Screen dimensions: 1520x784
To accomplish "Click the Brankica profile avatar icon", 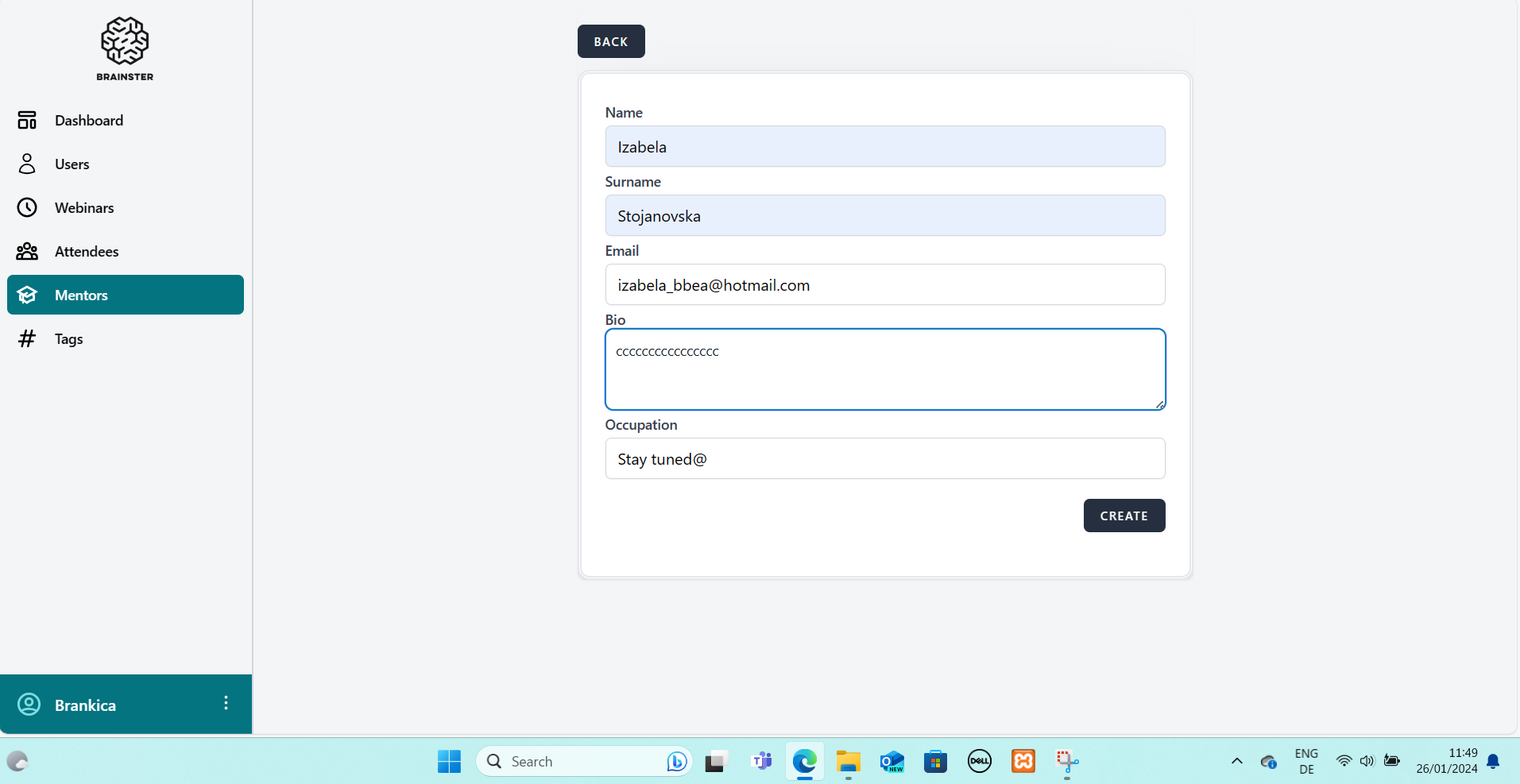I will 29,705.
